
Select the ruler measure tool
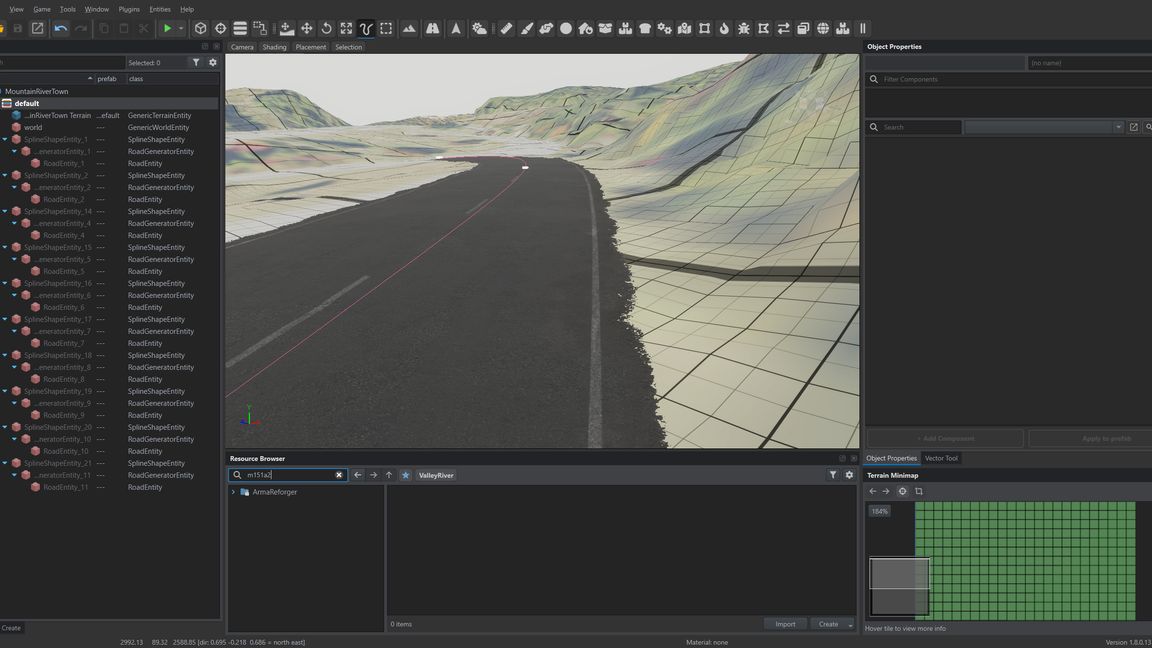(506, 29)
